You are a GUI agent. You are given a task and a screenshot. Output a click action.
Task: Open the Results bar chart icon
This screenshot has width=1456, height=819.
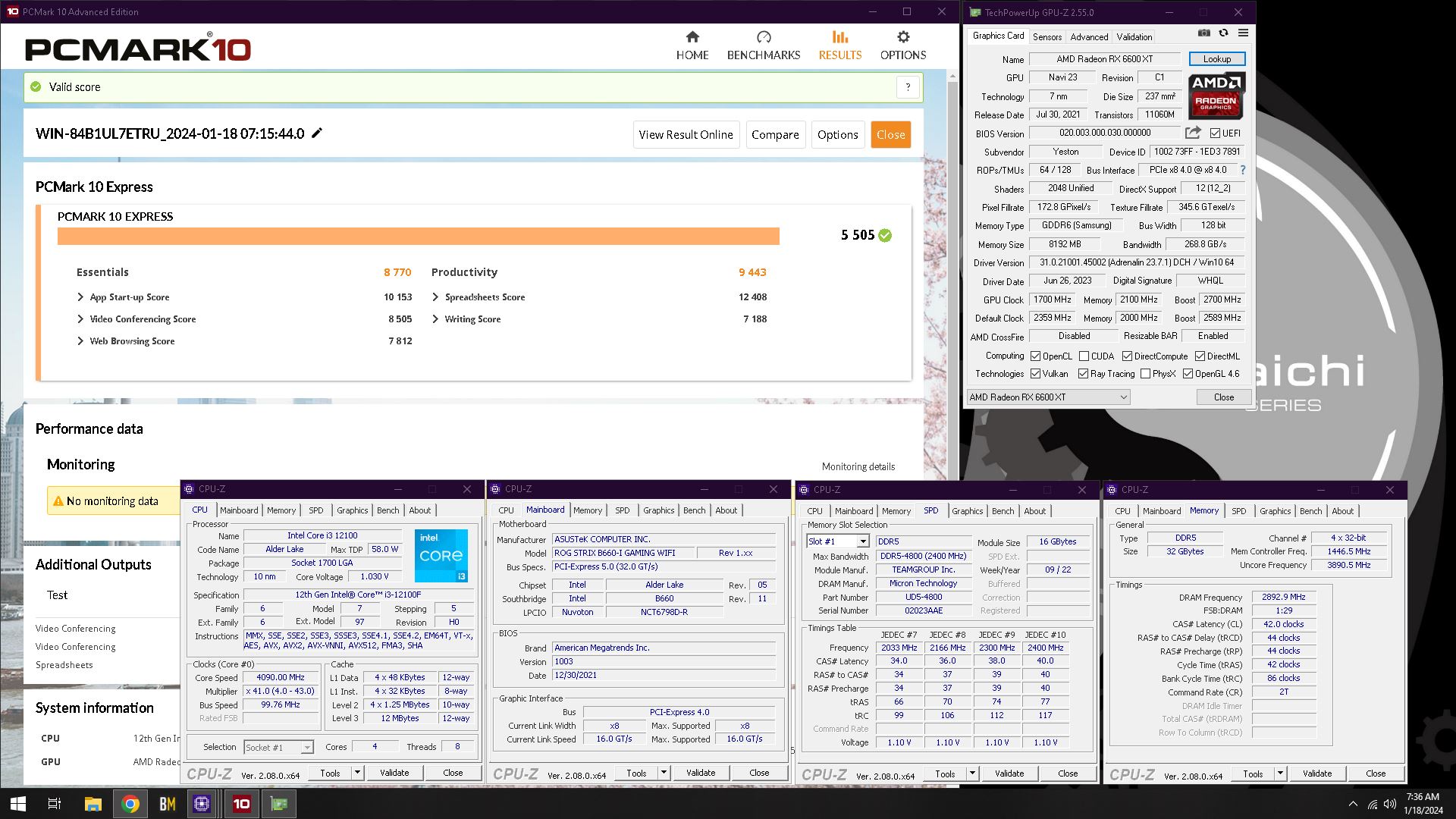(839, 37)
